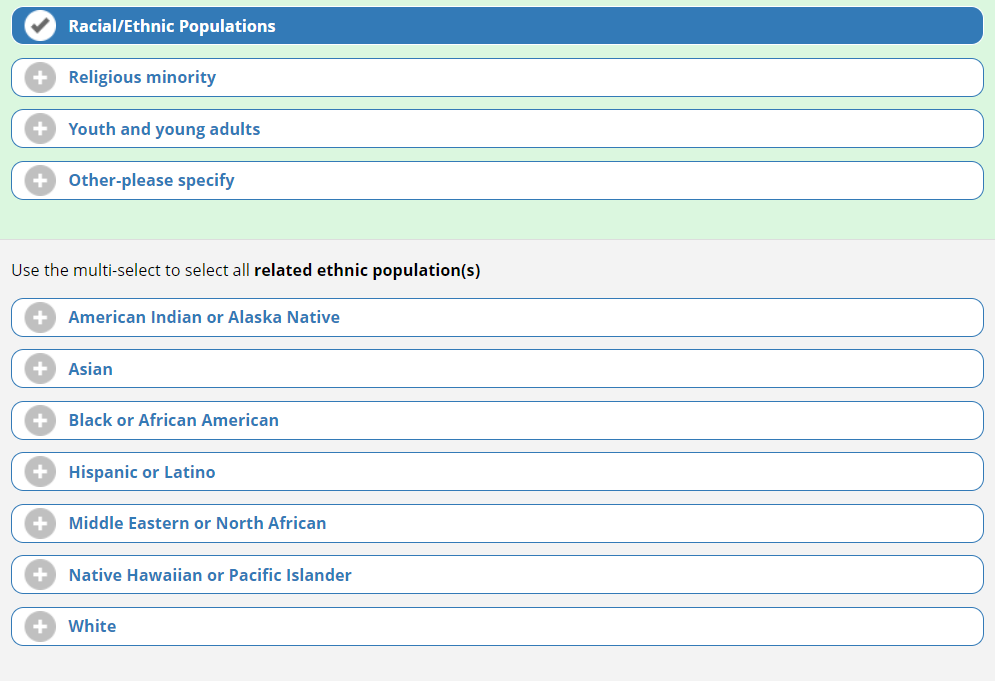This screenshot has width=995, height=681.
Task: Click the plus icon next to Hispanic or Latino
Action: coord(40,472)
